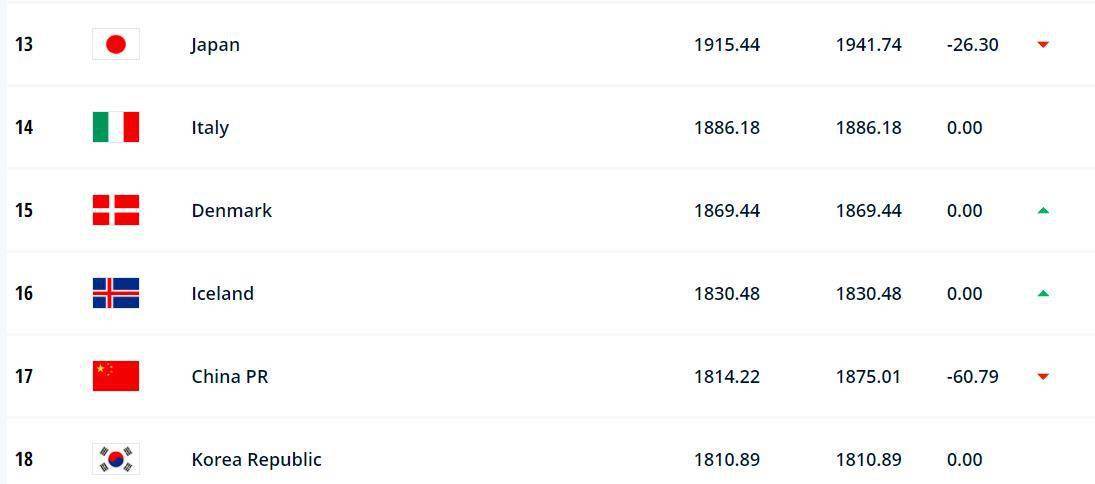Click the Korea Republic flag icon
1095x484 pixels.
[x=116, y=459]
